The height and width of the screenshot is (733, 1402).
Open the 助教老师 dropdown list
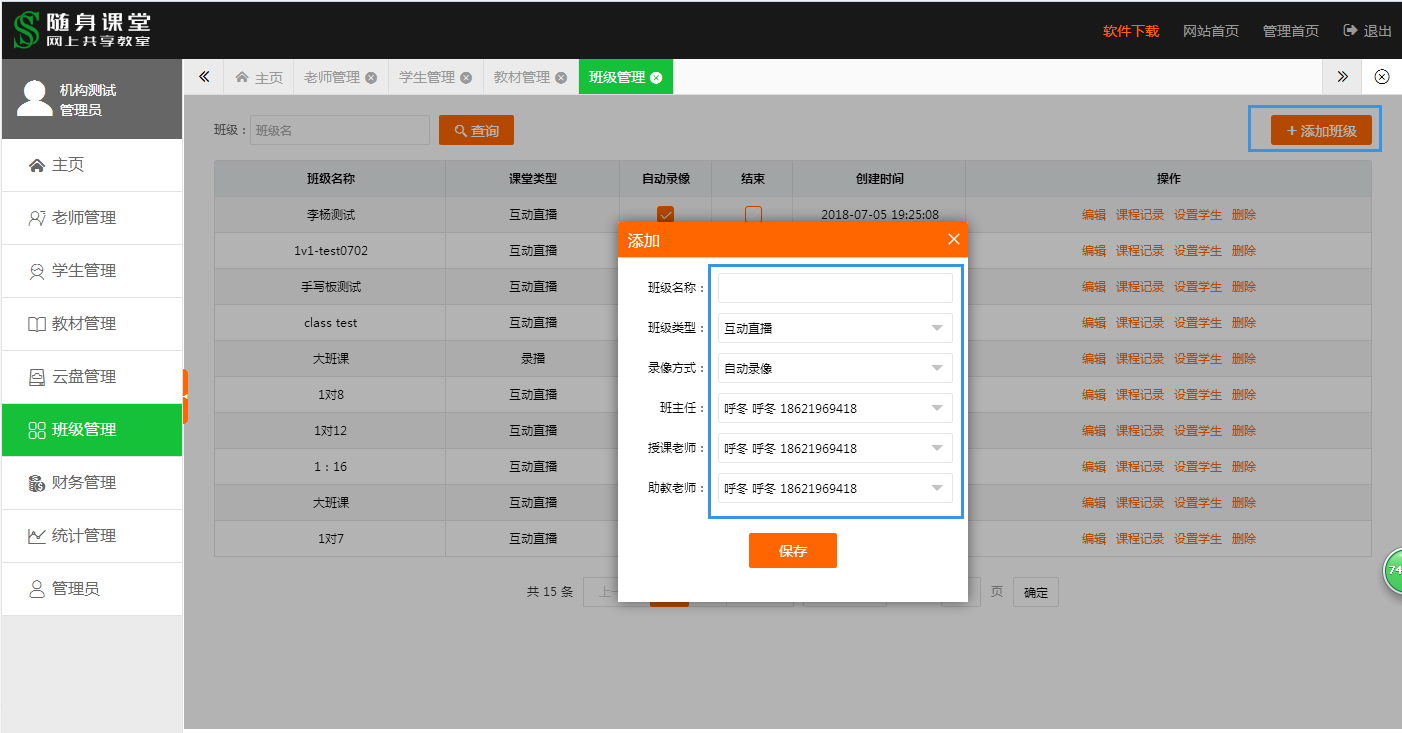coord(835,488)
